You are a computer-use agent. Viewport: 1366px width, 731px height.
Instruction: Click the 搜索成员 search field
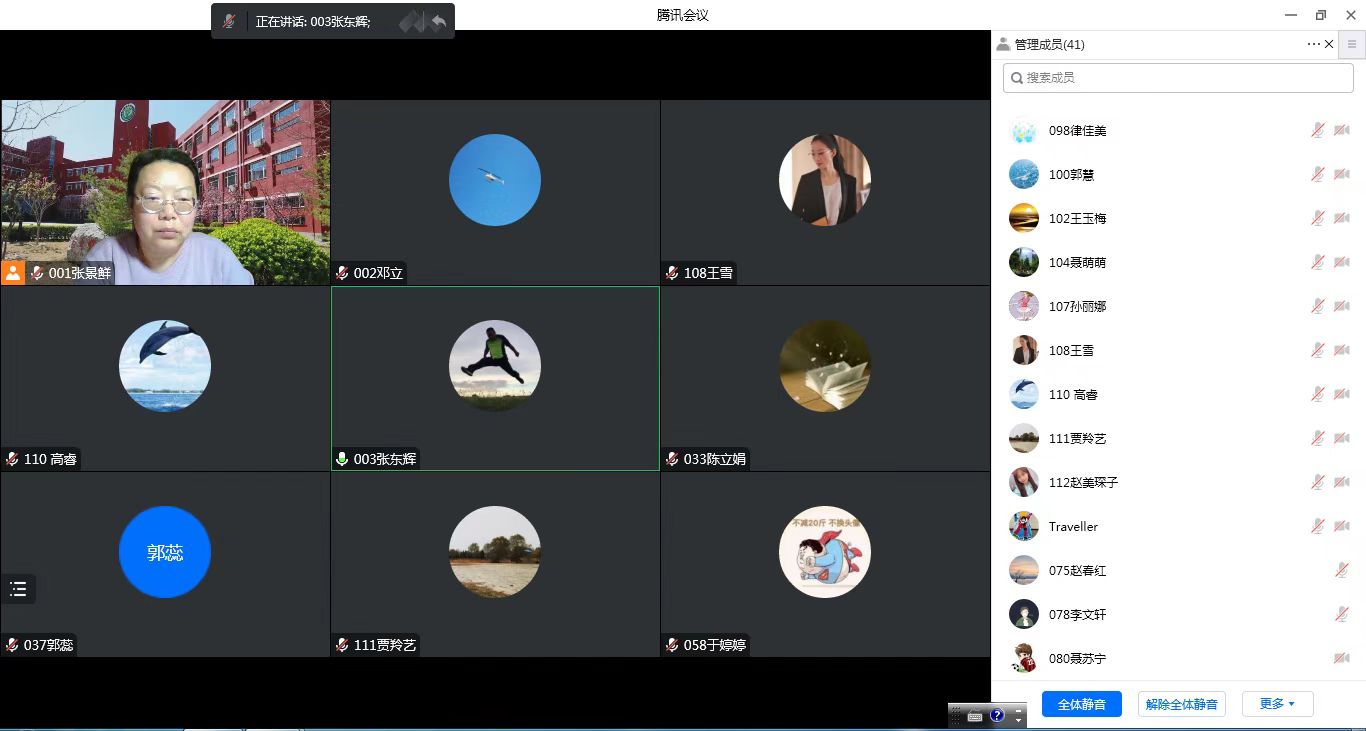point(1178,77)
